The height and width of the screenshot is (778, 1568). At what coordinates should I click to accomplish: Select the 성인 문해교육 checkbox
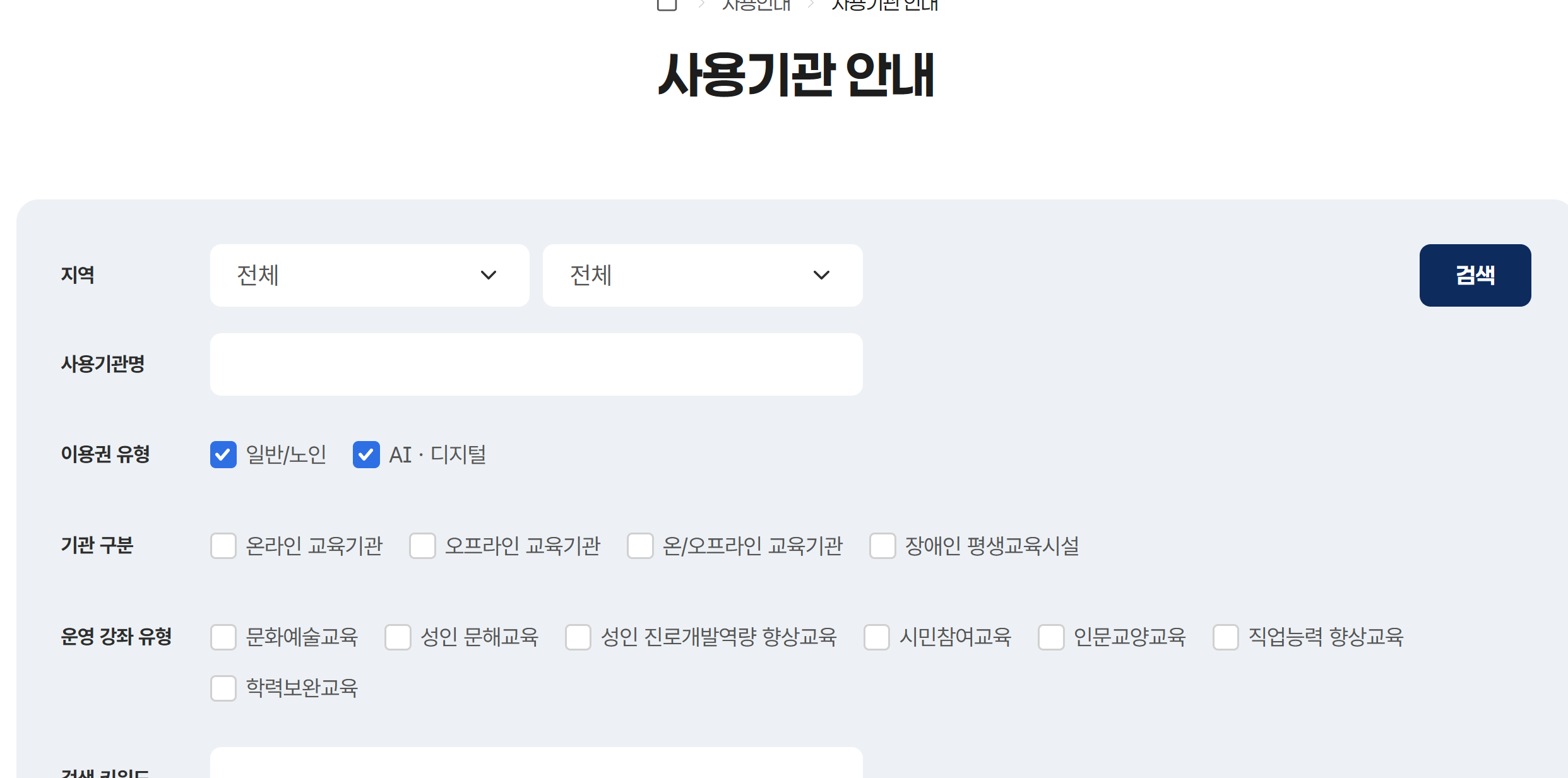point(398,637)
